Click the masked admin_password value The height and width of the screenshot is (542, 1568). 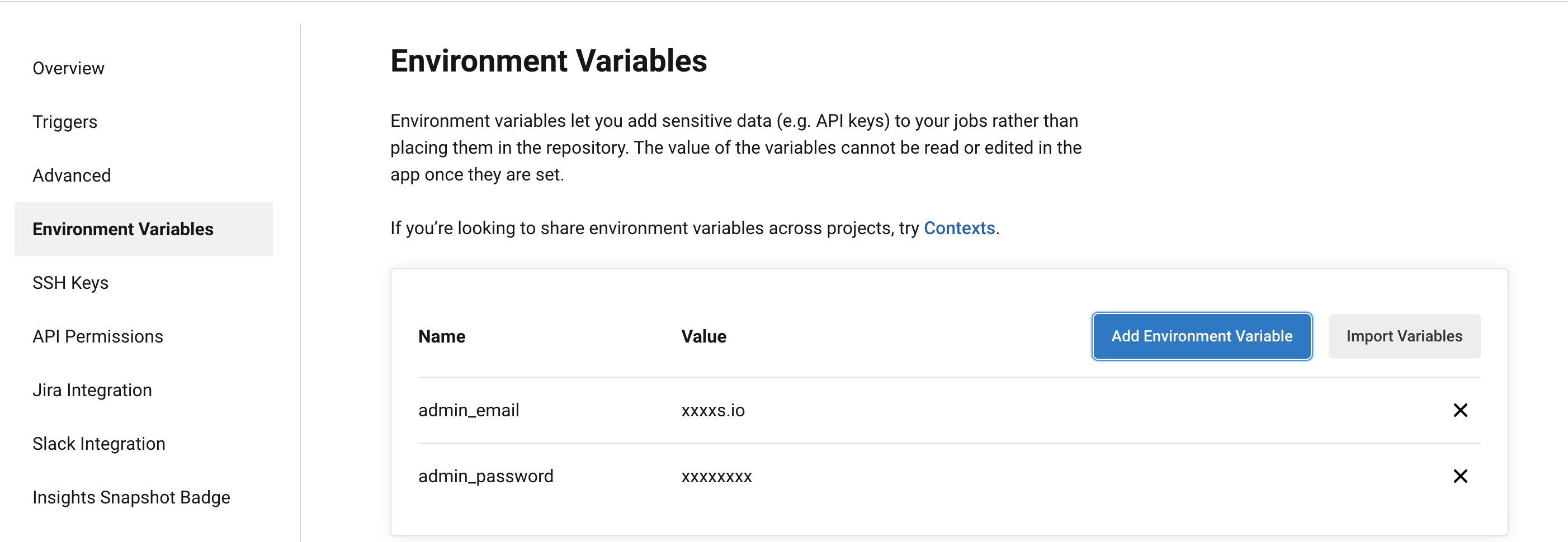tap(716, 476)
